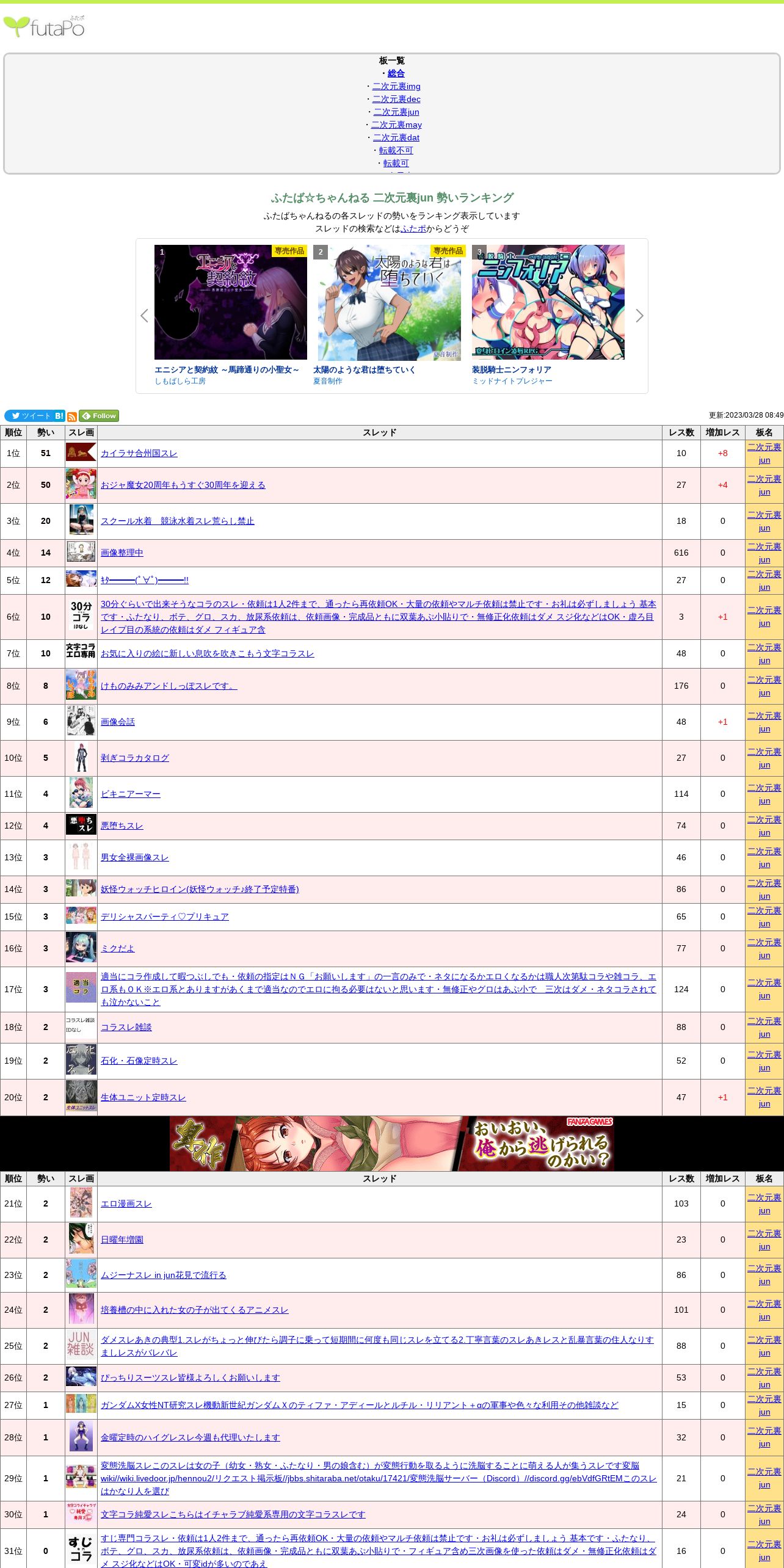Click the すじコラ thread thumbnail
This screenshot has width=784, height=1568.
[81, 1548]
